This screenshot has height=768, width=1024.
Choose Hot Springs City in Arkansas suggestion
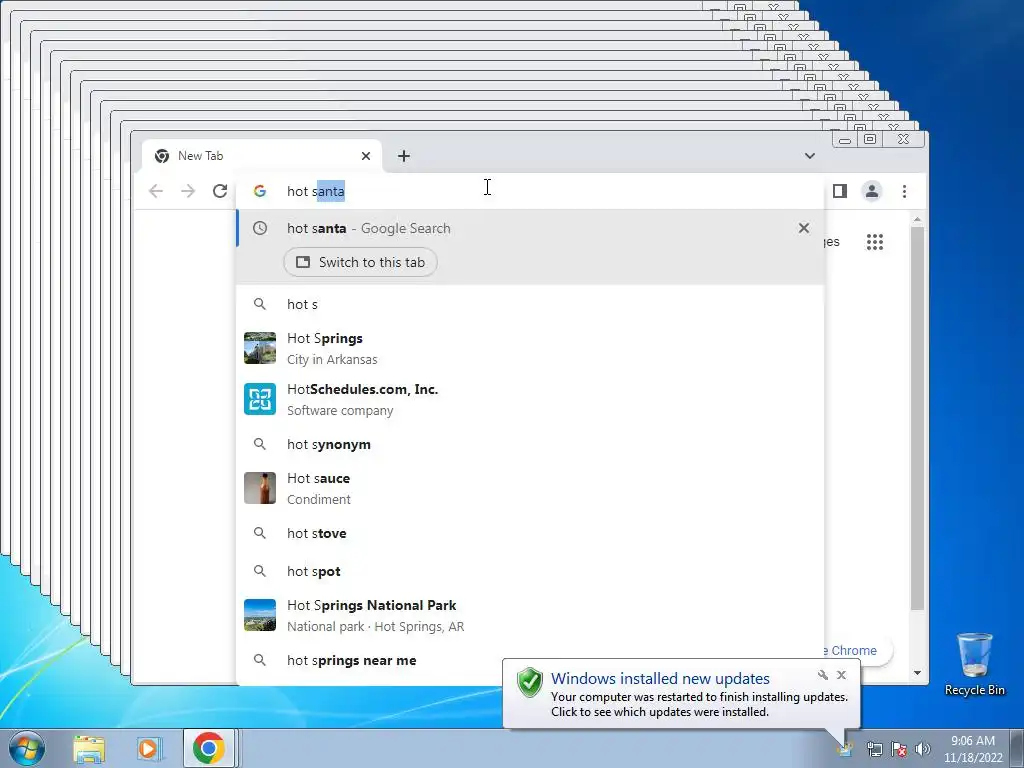pos(530,348)
